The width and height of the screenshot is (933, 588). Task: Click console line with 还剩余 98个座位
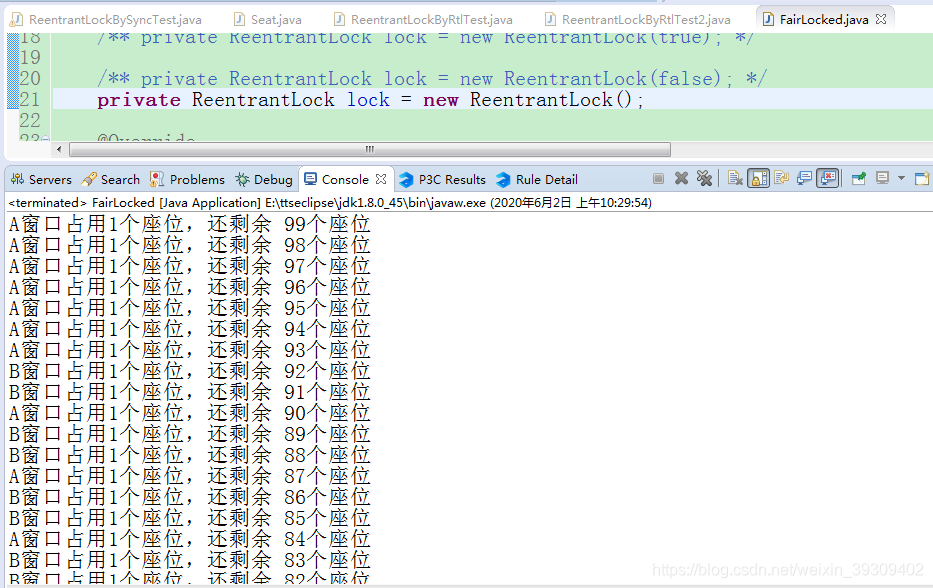pos(190,245)
